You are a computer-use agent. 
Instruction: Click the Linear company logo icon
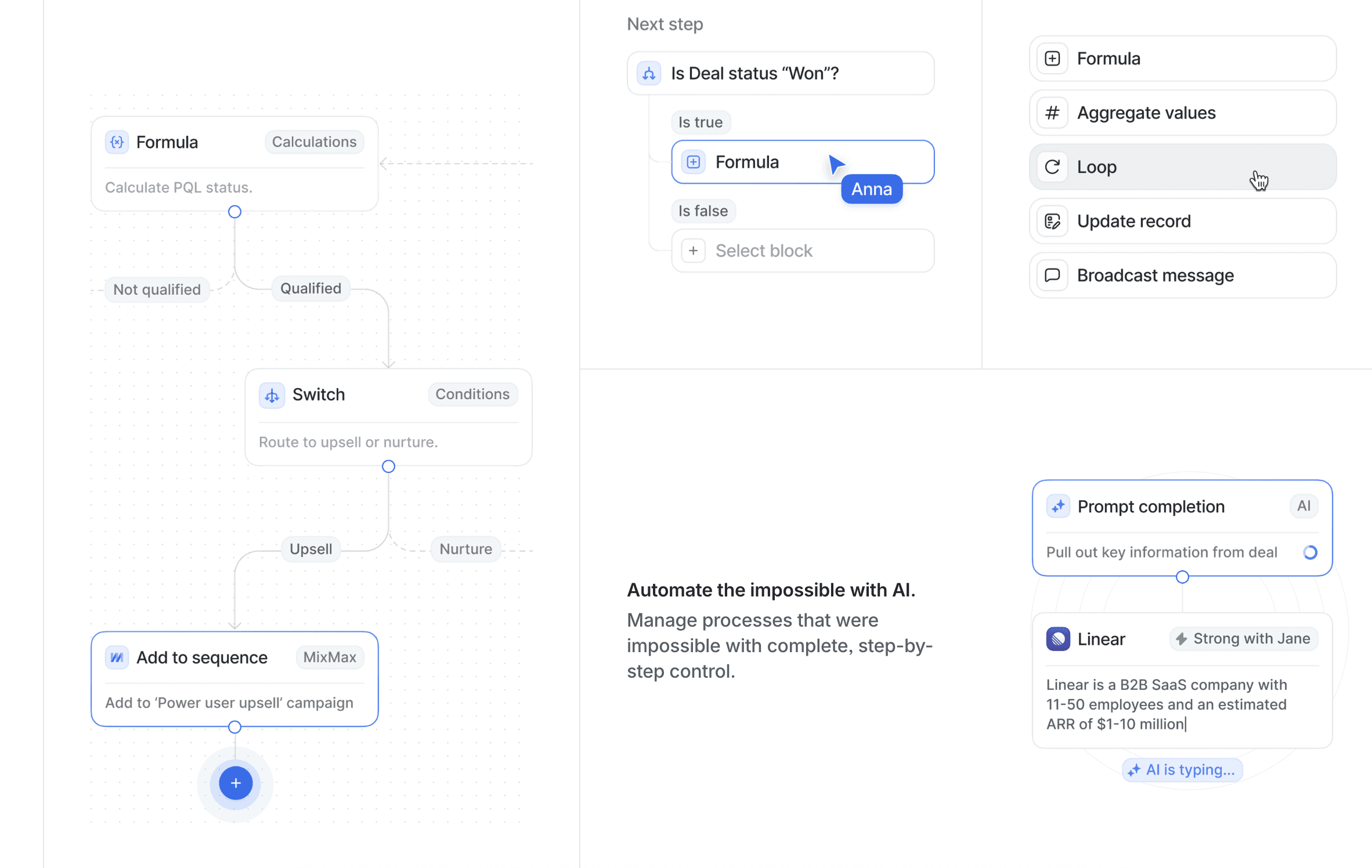[1058, 639]
